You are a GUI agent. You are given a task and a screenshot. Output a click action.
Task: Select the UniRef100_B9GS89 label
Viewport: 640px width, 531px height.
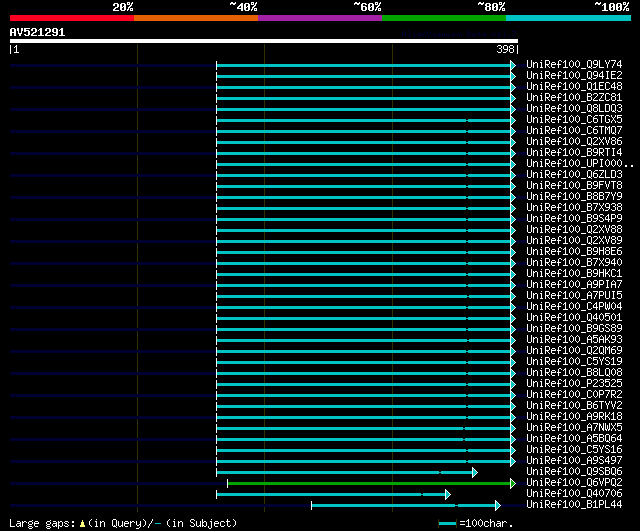(x=574, y=329)
